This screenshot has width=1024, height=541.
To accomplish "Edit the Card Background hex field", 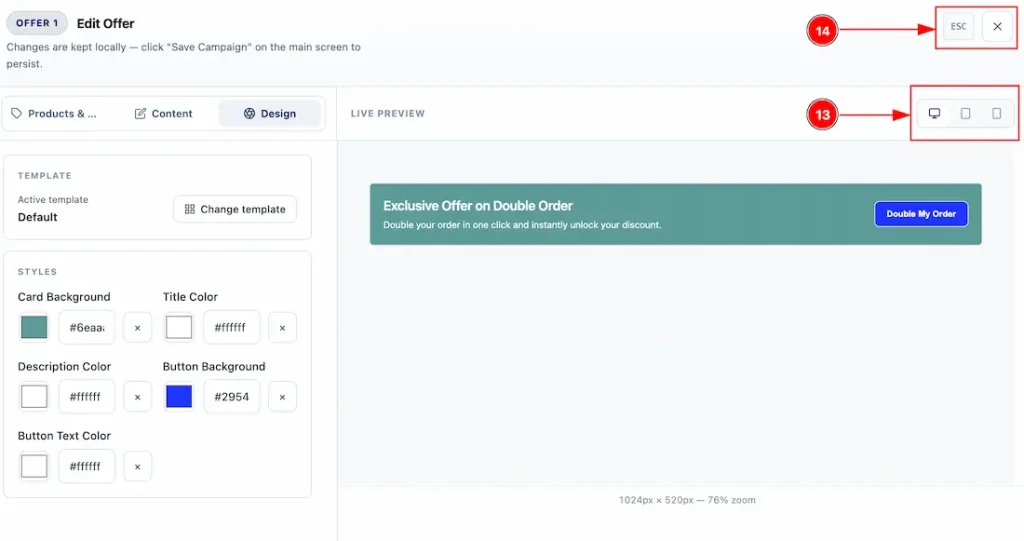I will pos(87,327).
